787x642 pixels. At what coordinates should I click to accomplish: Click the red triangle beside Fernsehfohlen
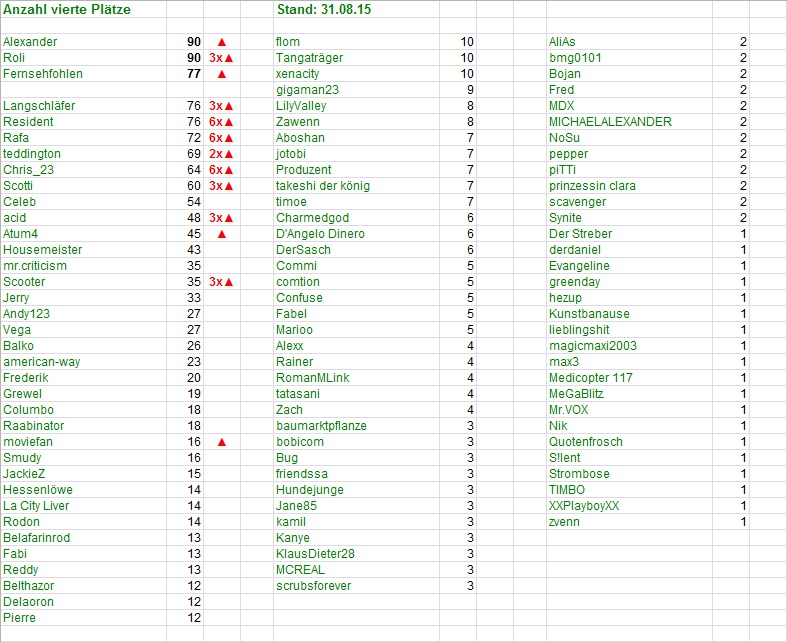coord(221,74)
